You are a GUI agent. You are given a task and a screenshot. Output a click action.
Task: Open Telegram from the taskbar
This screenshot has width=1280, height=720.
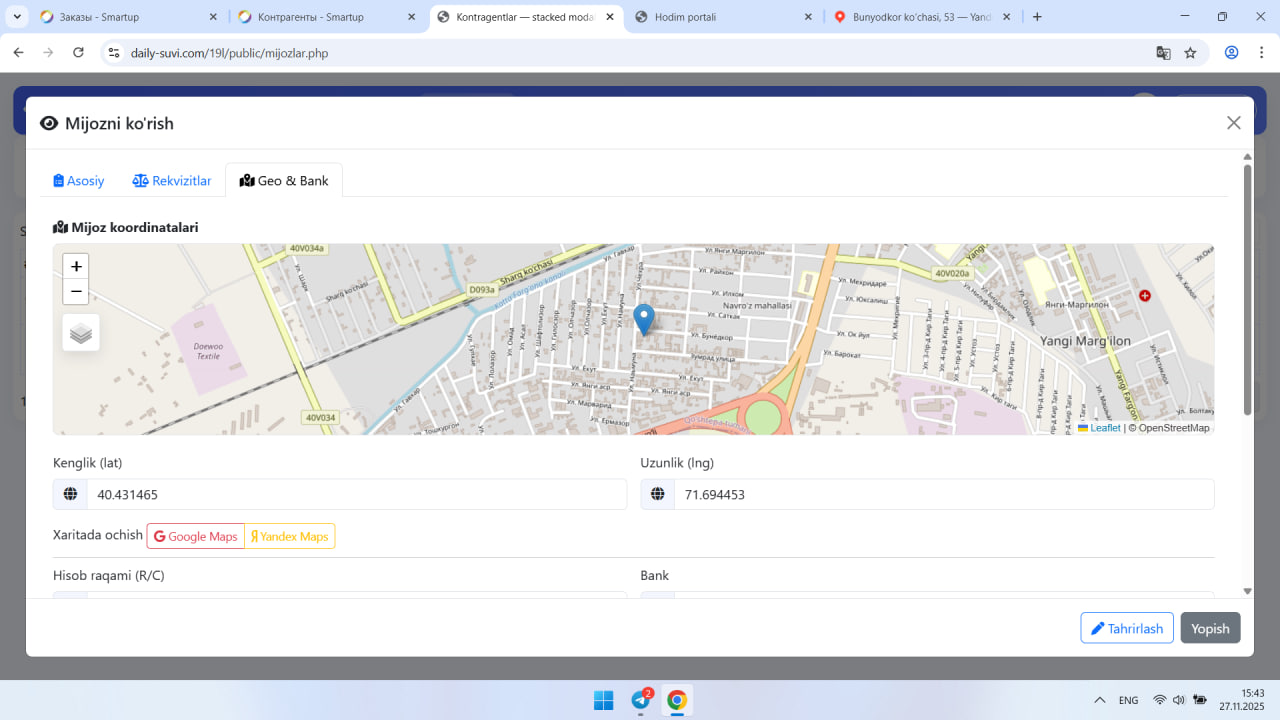pos(640,700)
